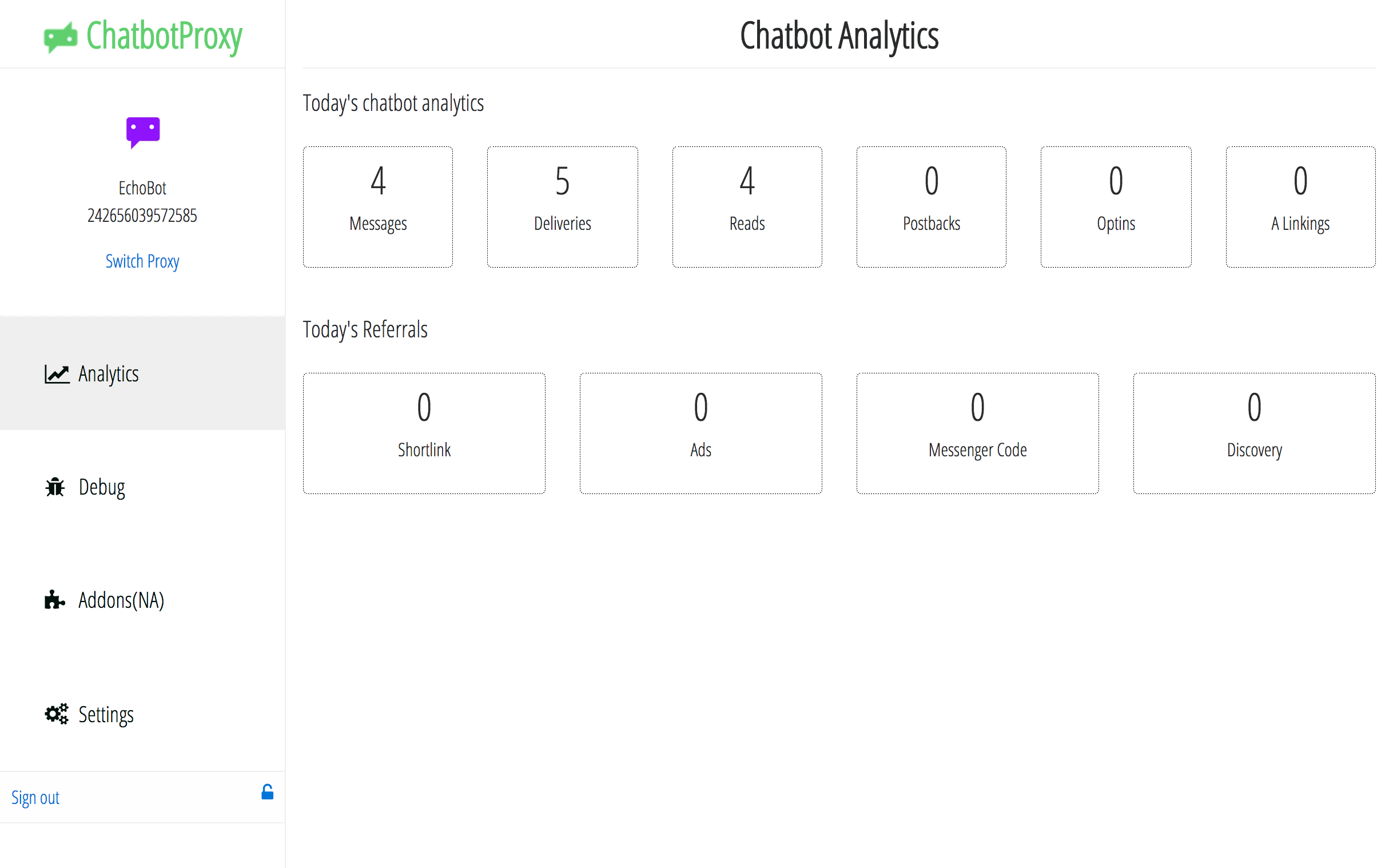This screenshot has width=1393, height=868.
Task: Open the Settings page
Action: [x=106, y=715]
